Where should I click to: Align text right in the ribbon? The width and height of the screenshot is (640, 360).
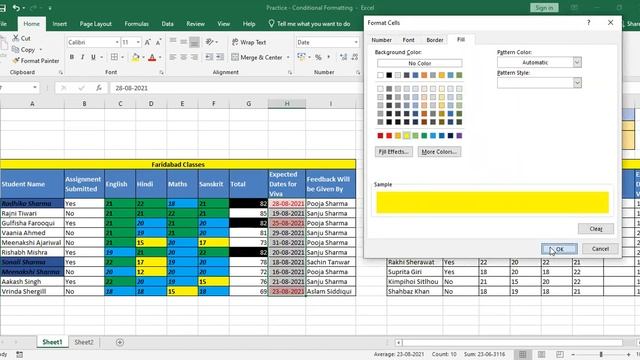(194, 57)
